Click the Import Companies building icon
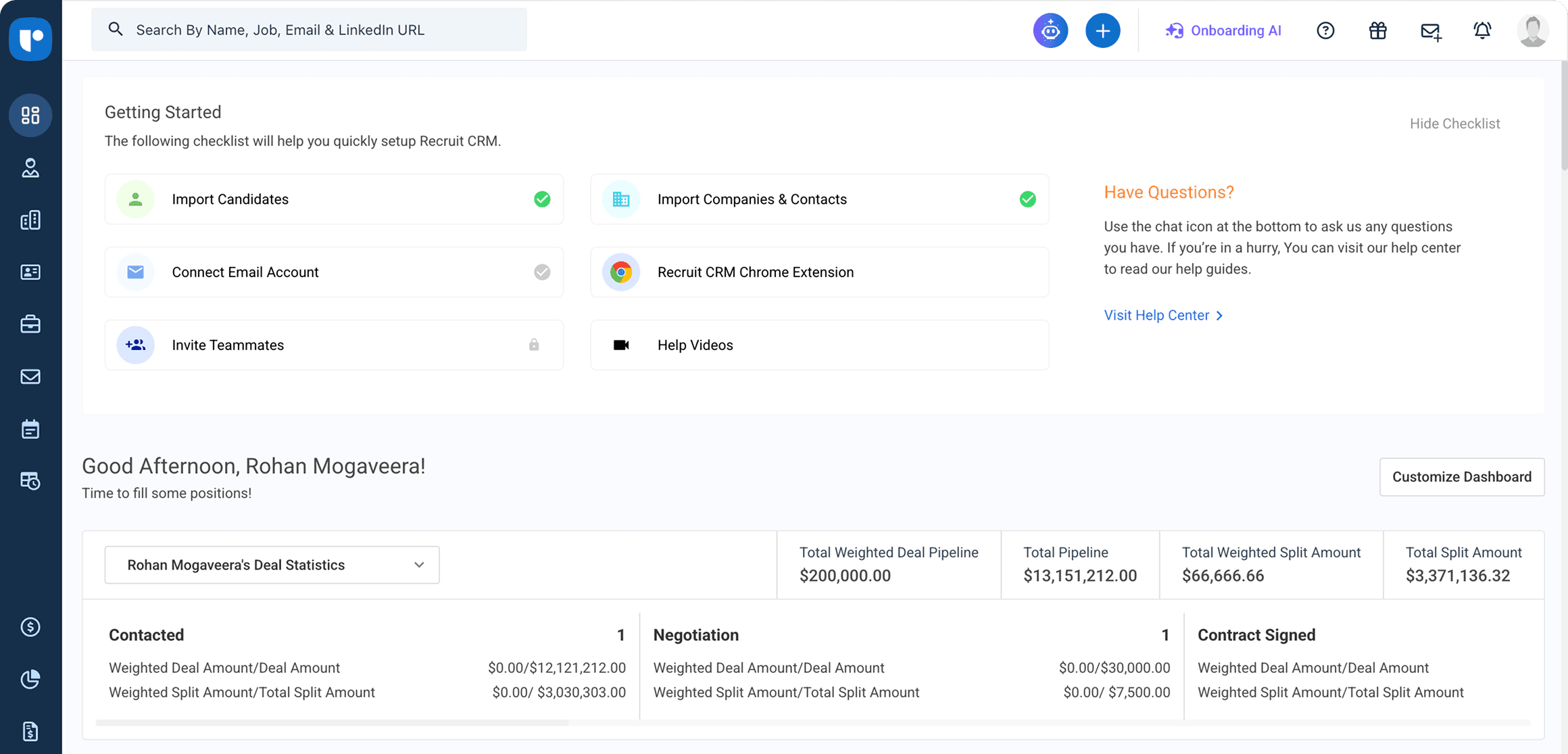Screen dimensions: 1568x754 tap(620, 199)
